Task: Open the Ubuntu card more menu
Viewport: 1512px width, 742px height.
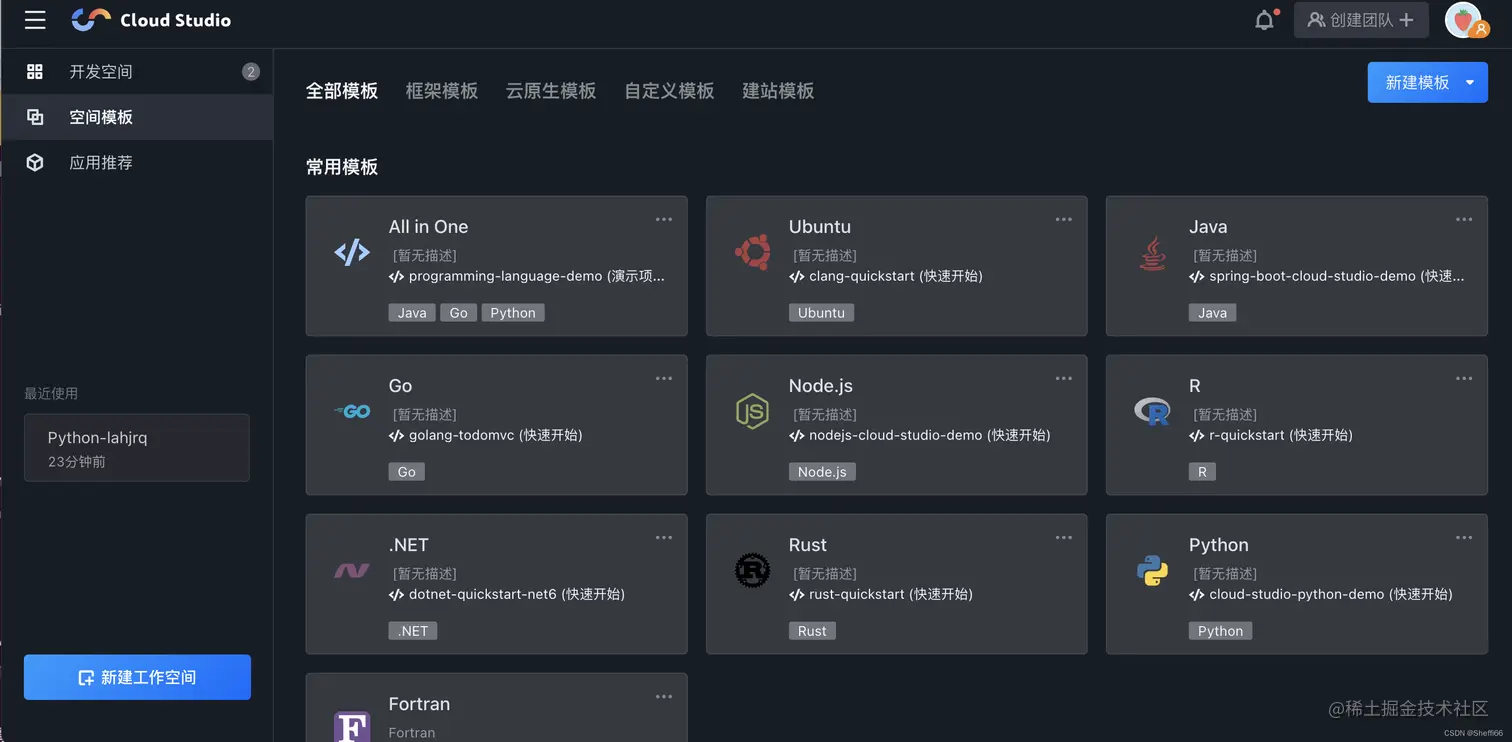Action: tap(1064, 219)
